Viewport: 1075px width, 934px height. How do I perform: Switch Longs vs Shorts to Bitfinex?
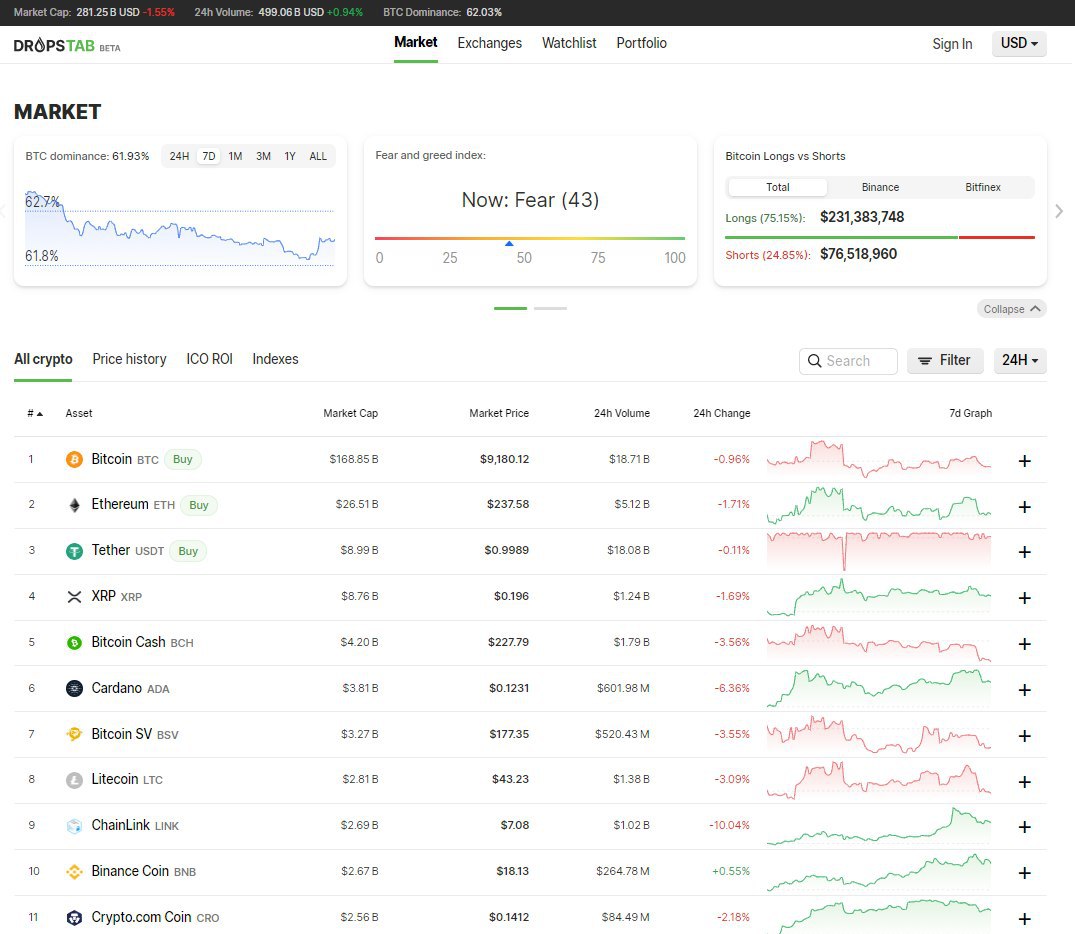point(982,187)
